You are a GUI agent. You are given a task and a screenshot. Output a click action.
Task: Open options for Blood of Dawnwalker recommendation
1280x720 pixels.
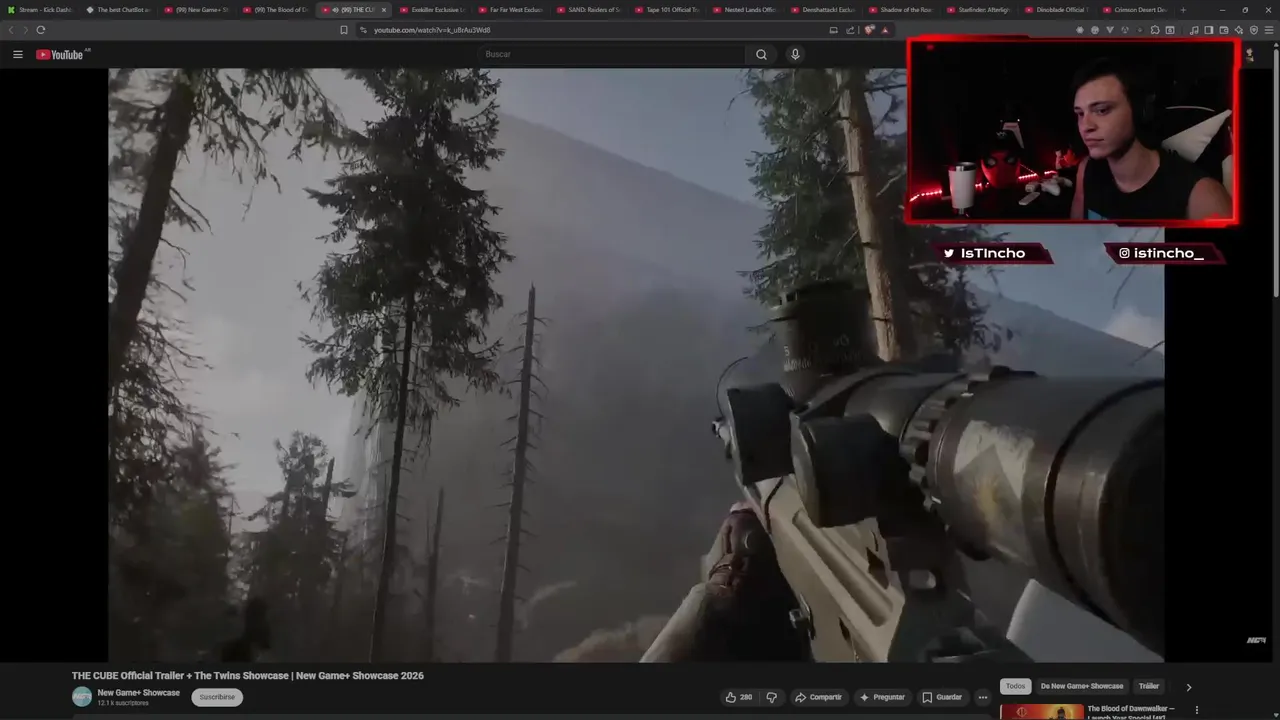(x=1196, y=711)
